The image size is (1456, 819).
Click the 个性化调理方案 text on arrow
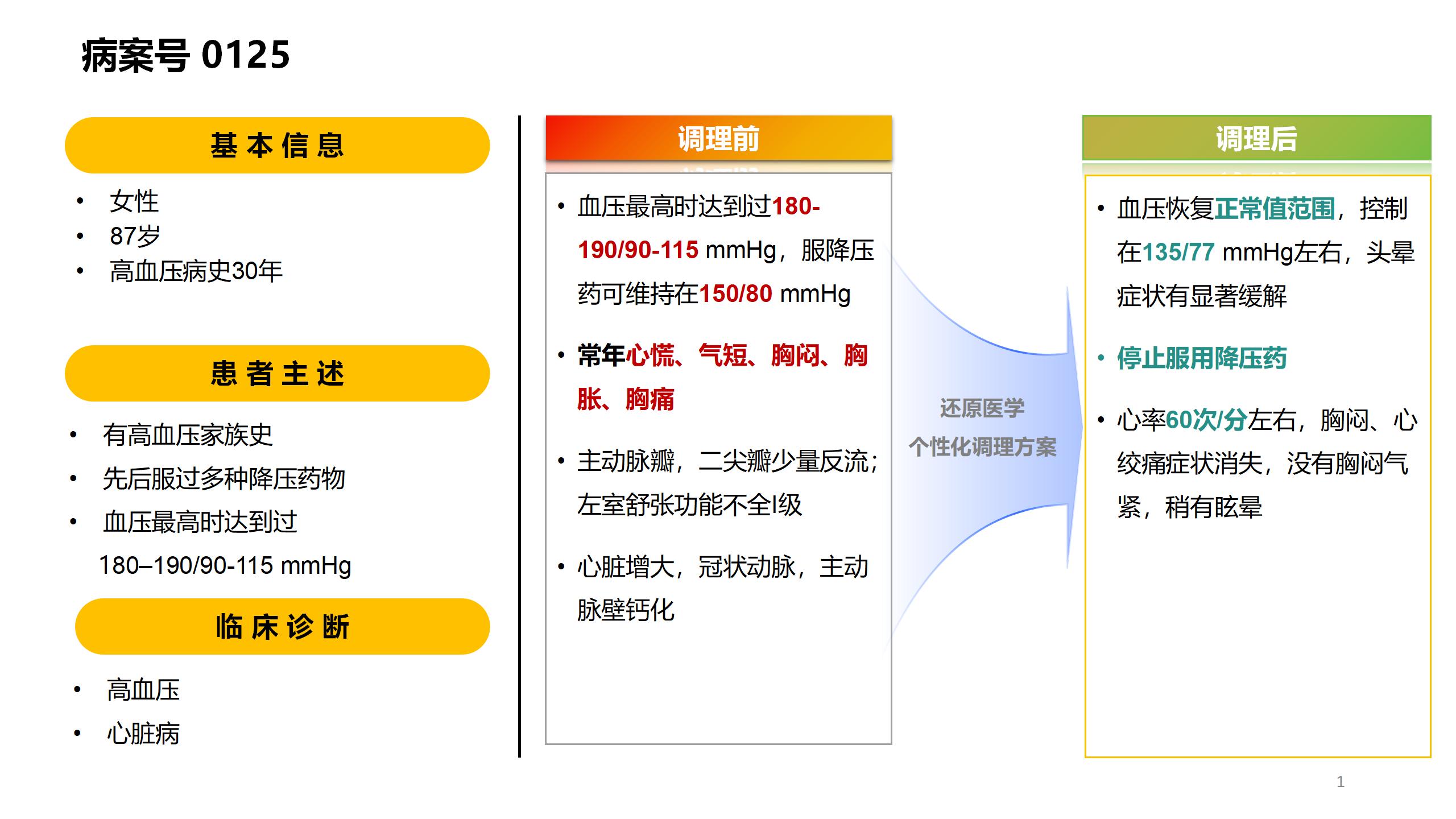(x=982, y=447)
